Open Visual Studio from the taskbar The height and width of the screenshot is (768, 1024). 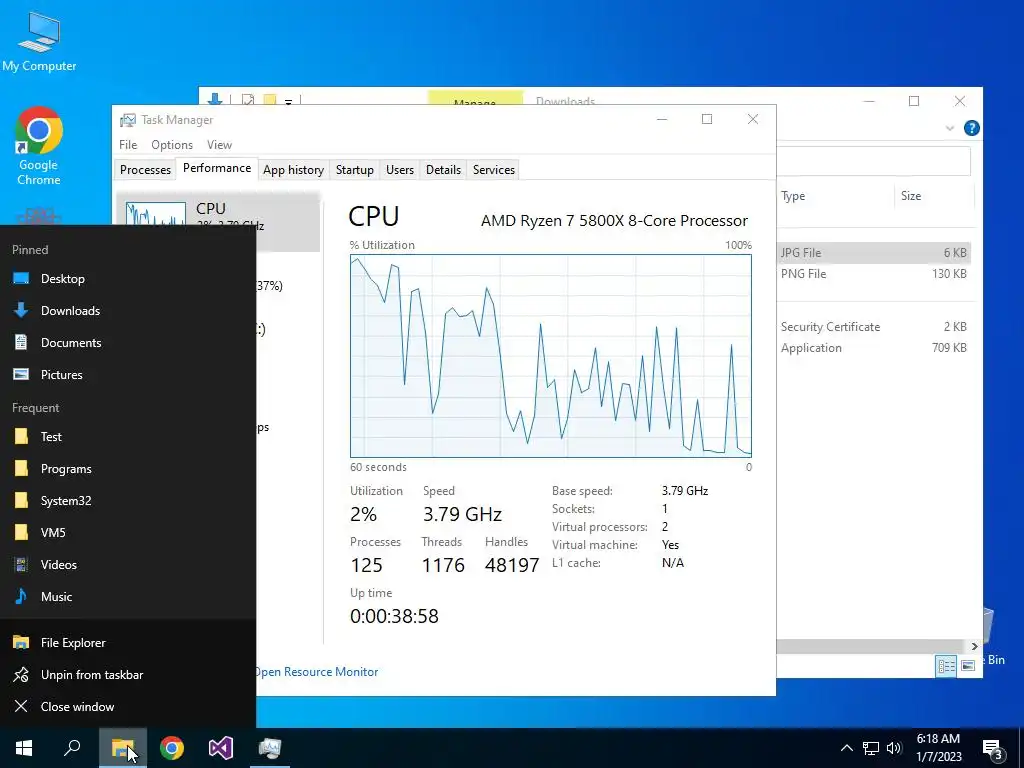(x=221, y=748)
